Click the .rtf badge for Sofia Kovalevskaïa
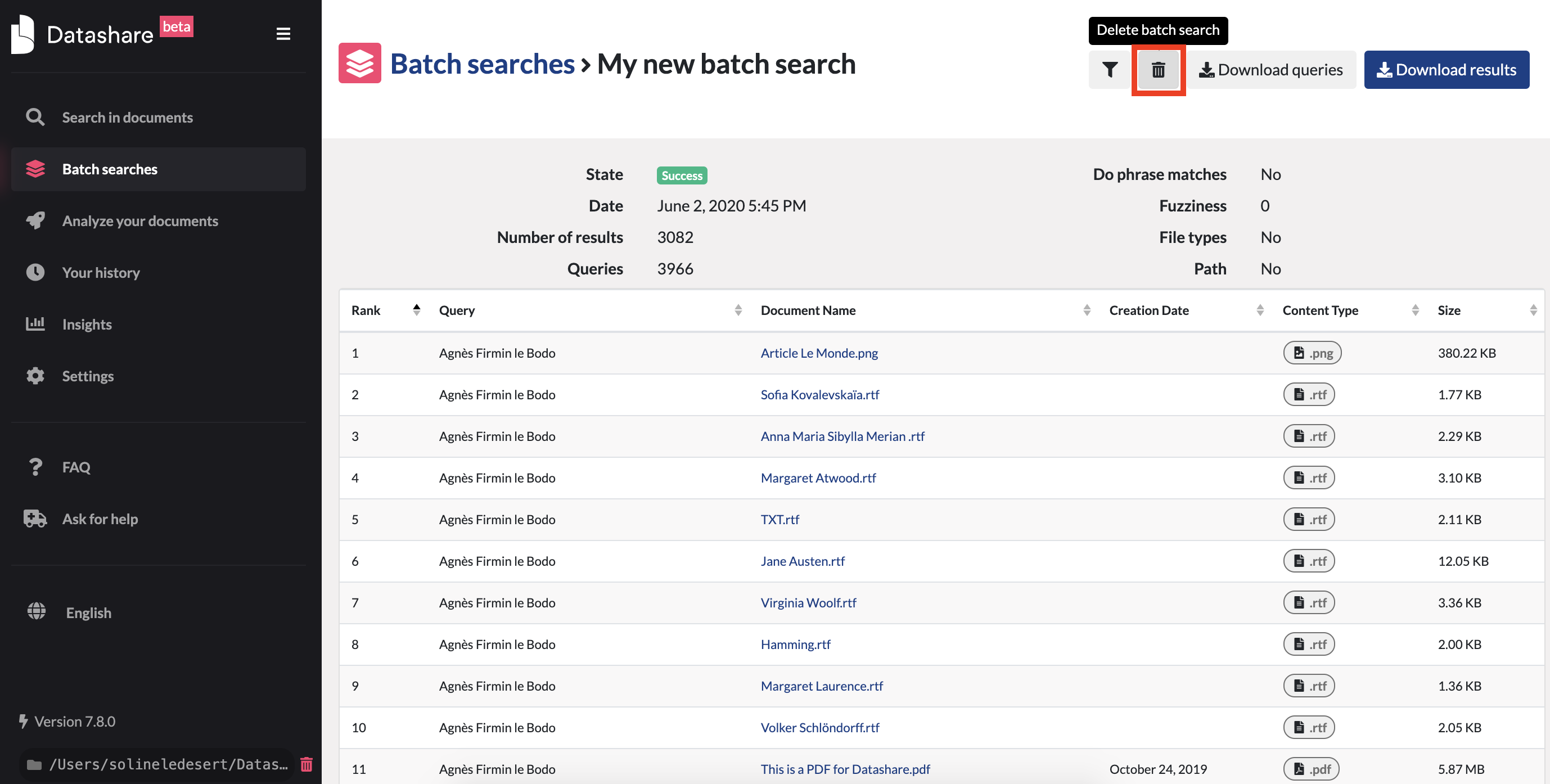Screen dimensions: 1550x784 1309,394
